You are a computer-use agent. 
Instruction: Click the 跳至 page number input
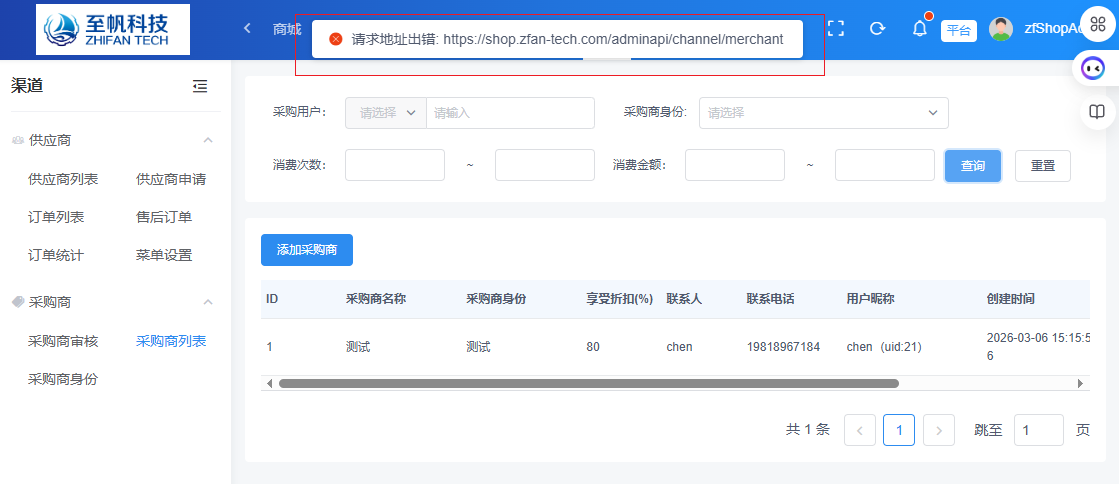coord(1038,430)
